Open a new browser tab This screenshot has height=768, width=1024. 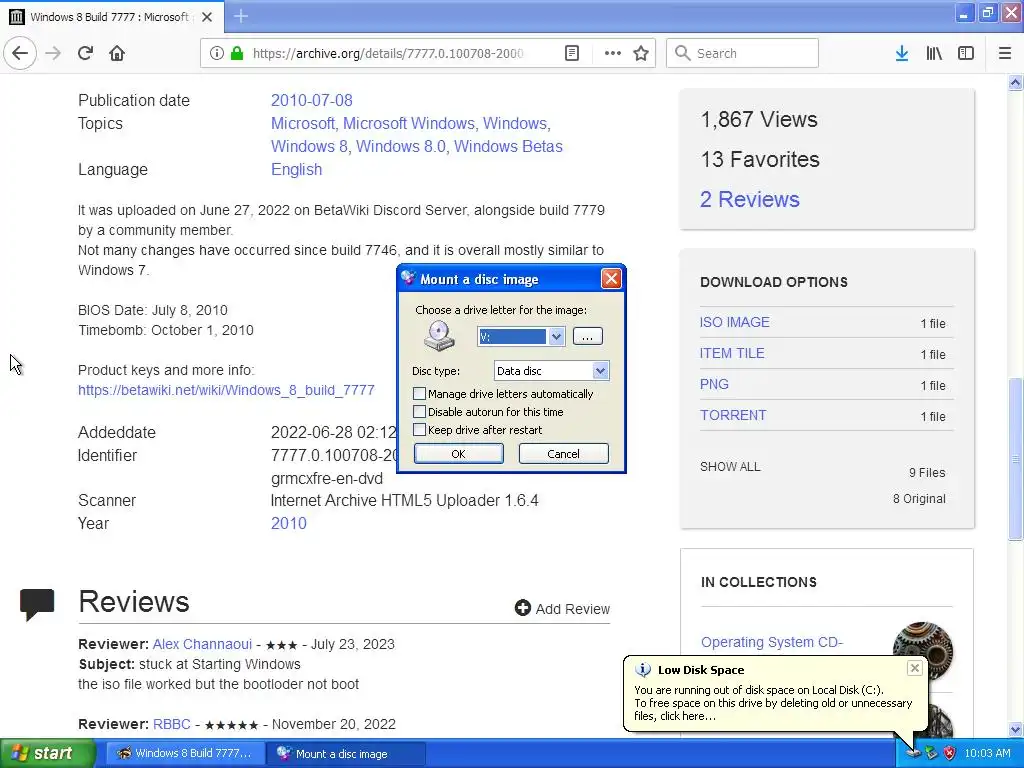240,16
